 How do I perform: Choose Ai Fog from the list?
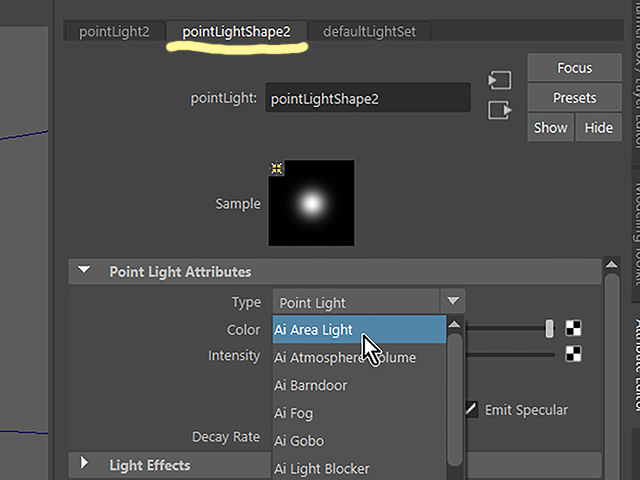tap(359, 413)
